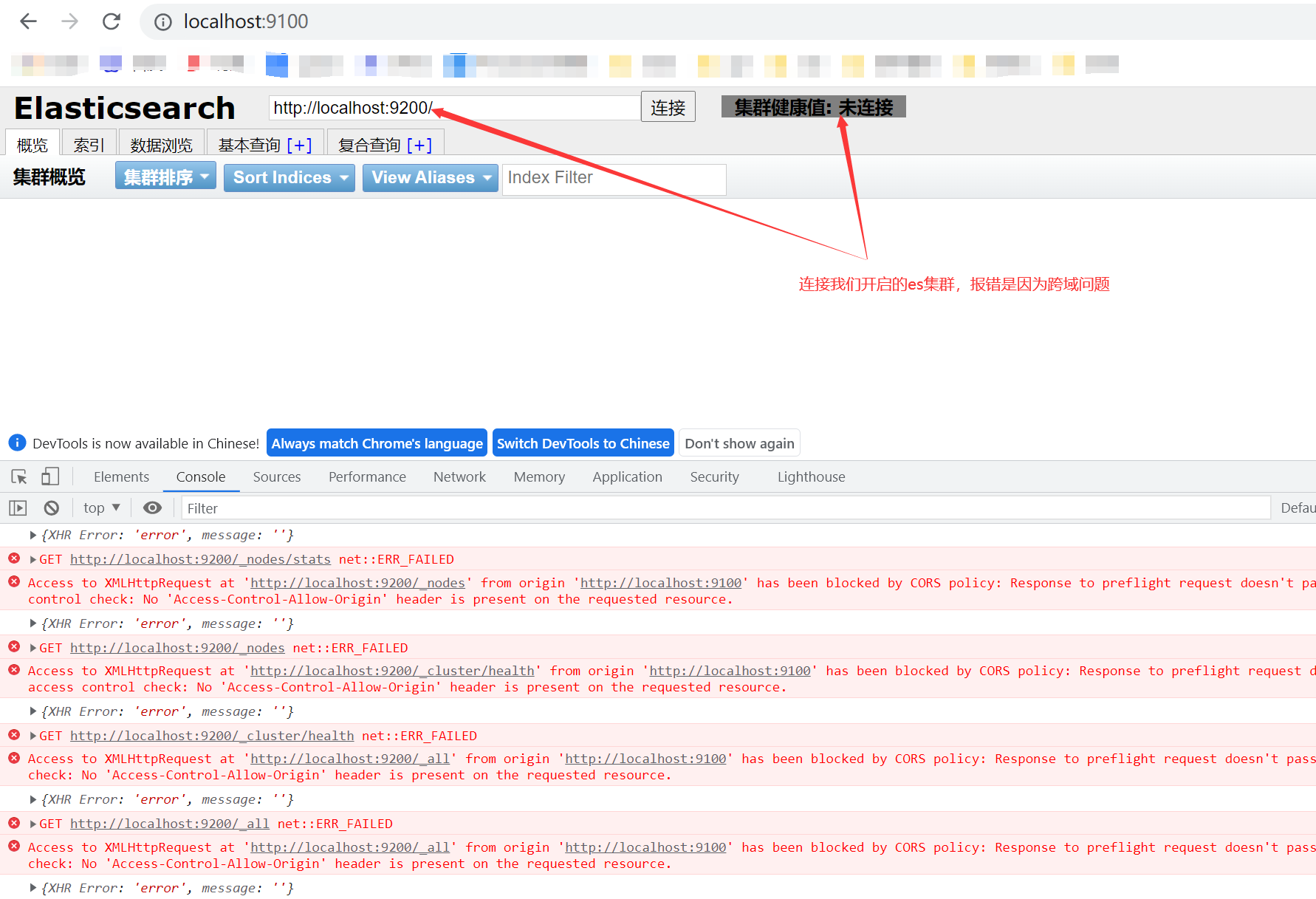The height and width of the screenshot is (899, 1316).
Task: Open the Default levels dropdown
Action: pos(1298,507)
